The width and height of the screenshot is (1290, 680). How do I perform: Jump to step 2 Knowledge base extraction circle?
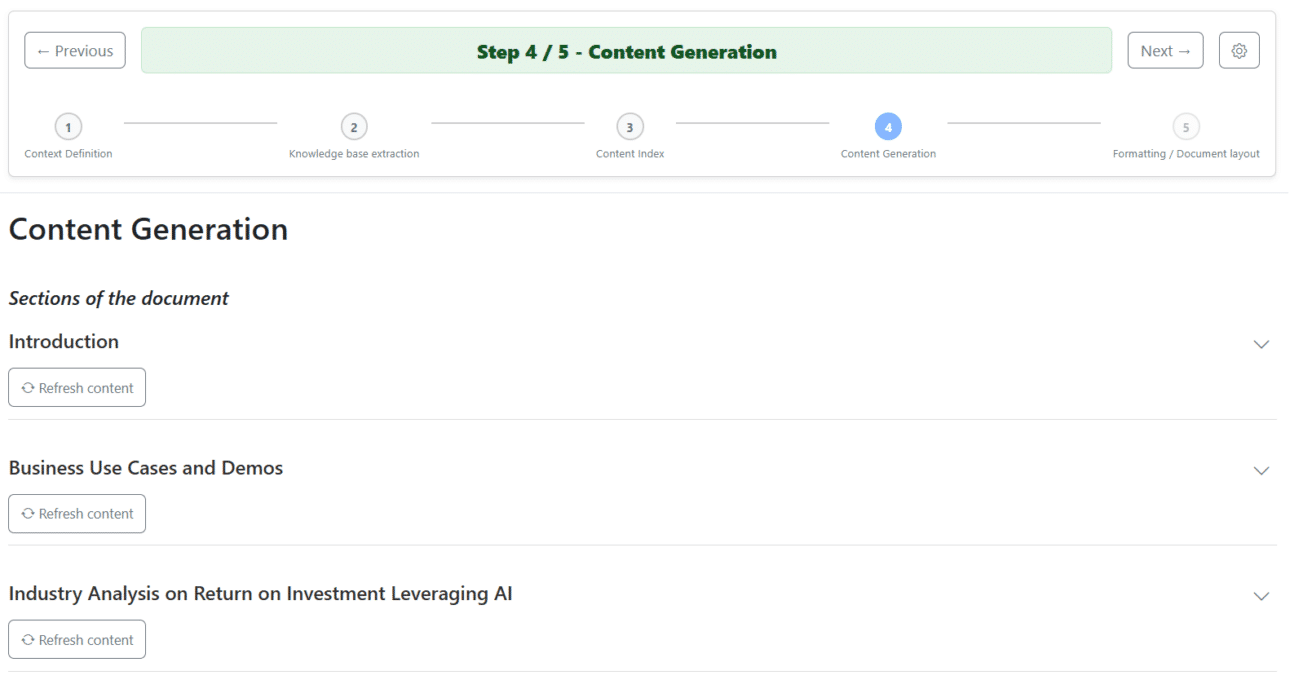(354, 127)
